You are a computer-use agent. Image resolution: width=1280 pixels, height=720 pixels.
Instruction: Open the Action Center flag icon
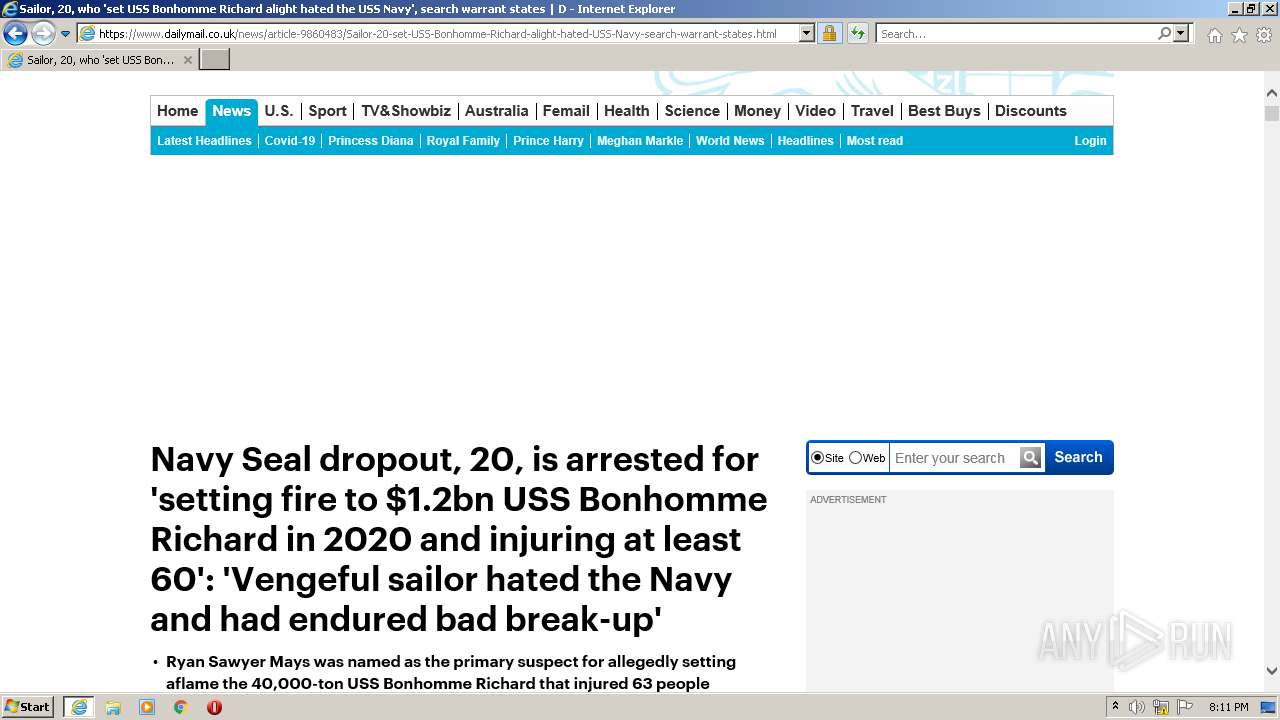(x=1185, y=707)
